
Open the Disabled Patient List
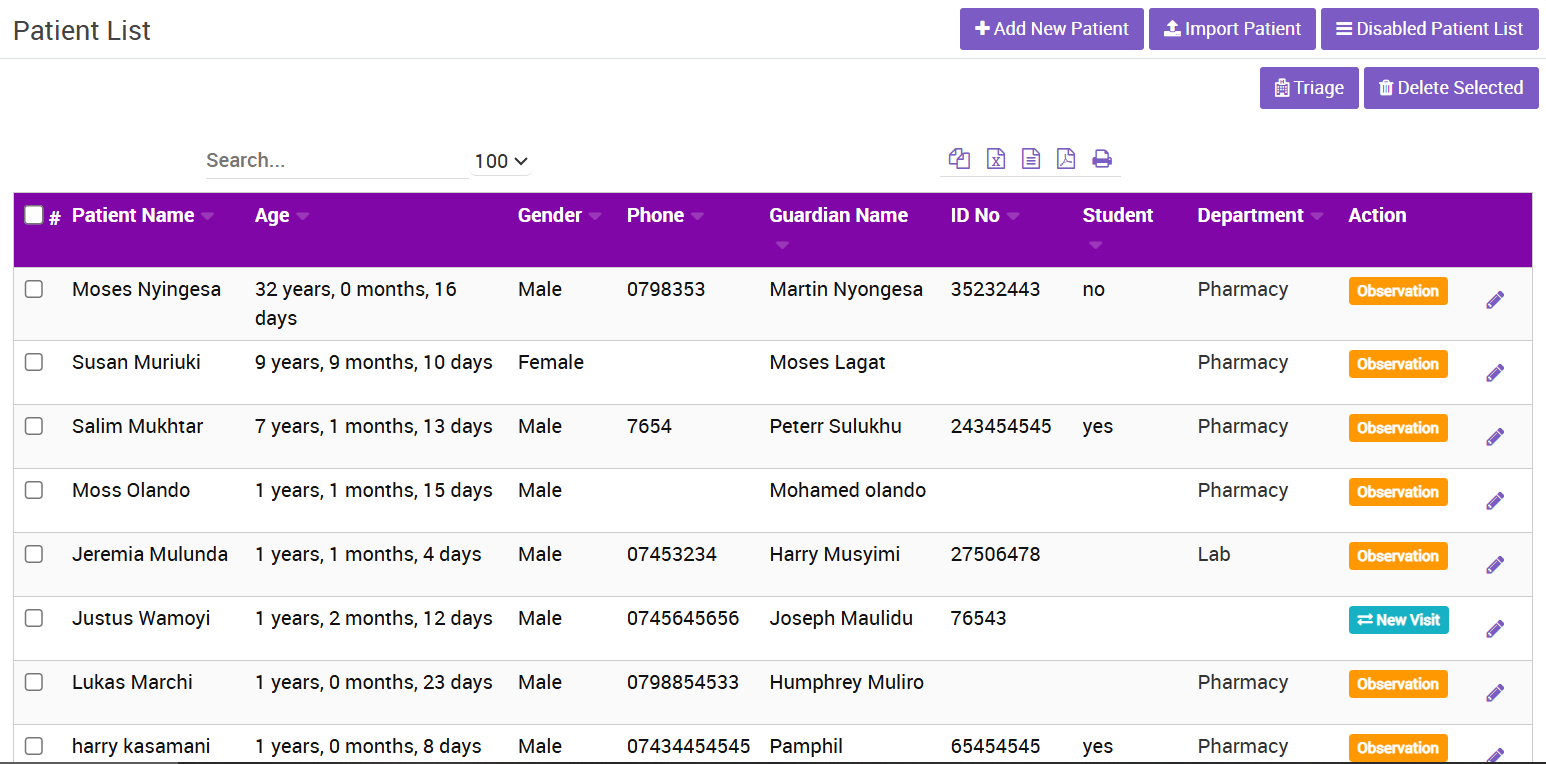click(1429, 29)
